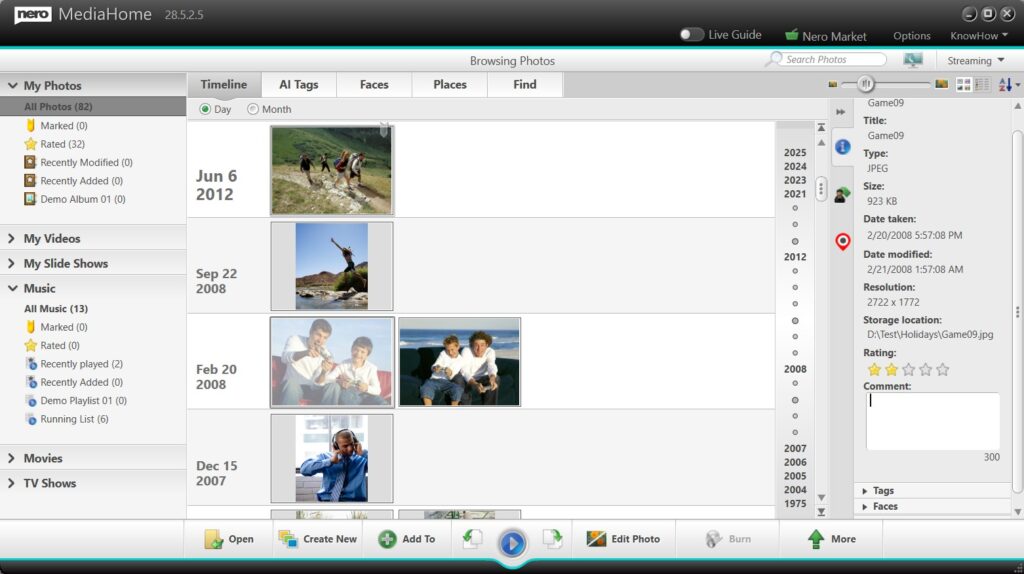This screenshot has width=1024, height=574.
Task: Jump to top of timeline
Action: coord(821,127)
